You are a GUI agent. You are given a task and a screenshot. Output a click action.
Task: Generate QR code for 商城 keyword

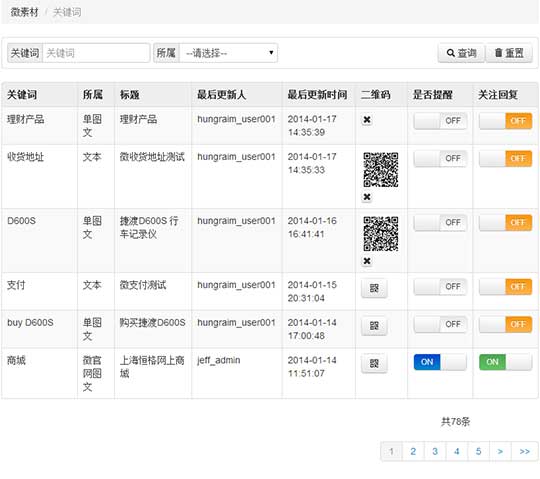pyautogui.click(x=374, y=363)
